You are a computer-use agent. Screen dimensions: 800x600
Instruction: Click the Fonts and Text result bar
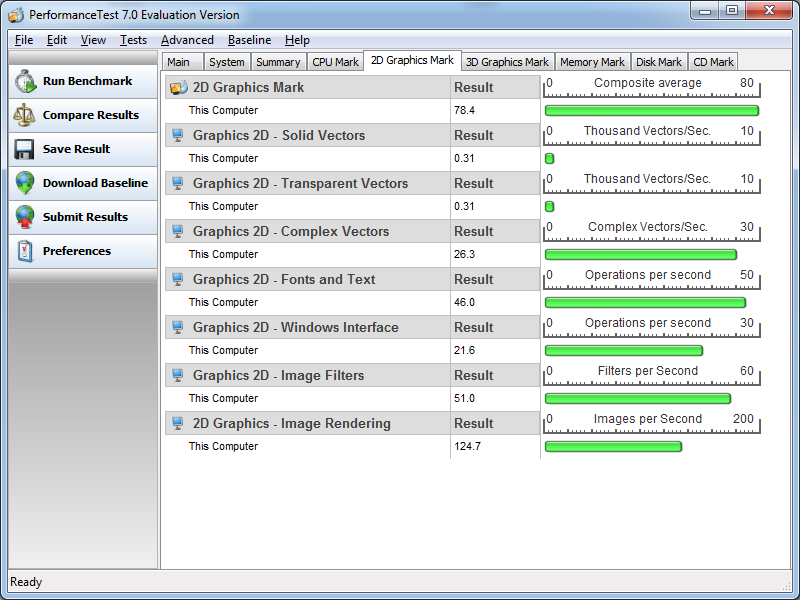(645, 303)
